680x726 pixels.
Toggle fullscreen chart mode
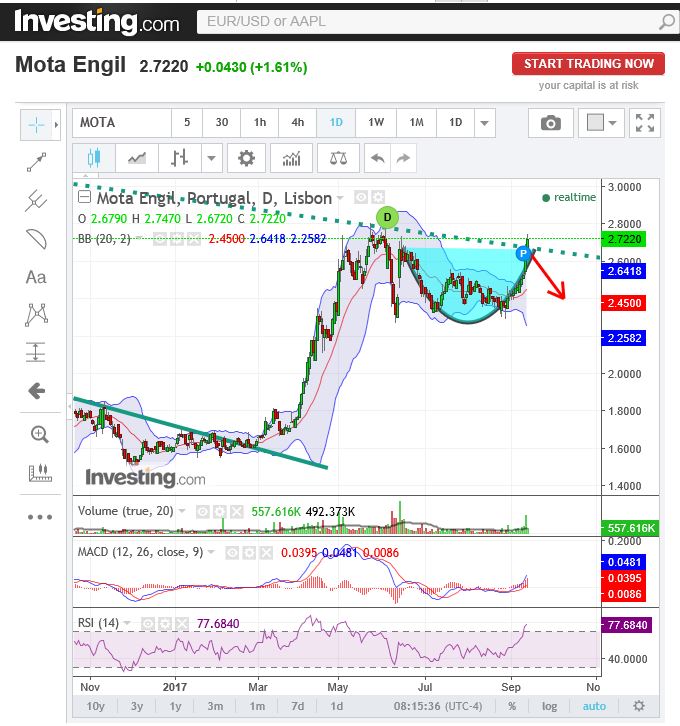point(645,123)
